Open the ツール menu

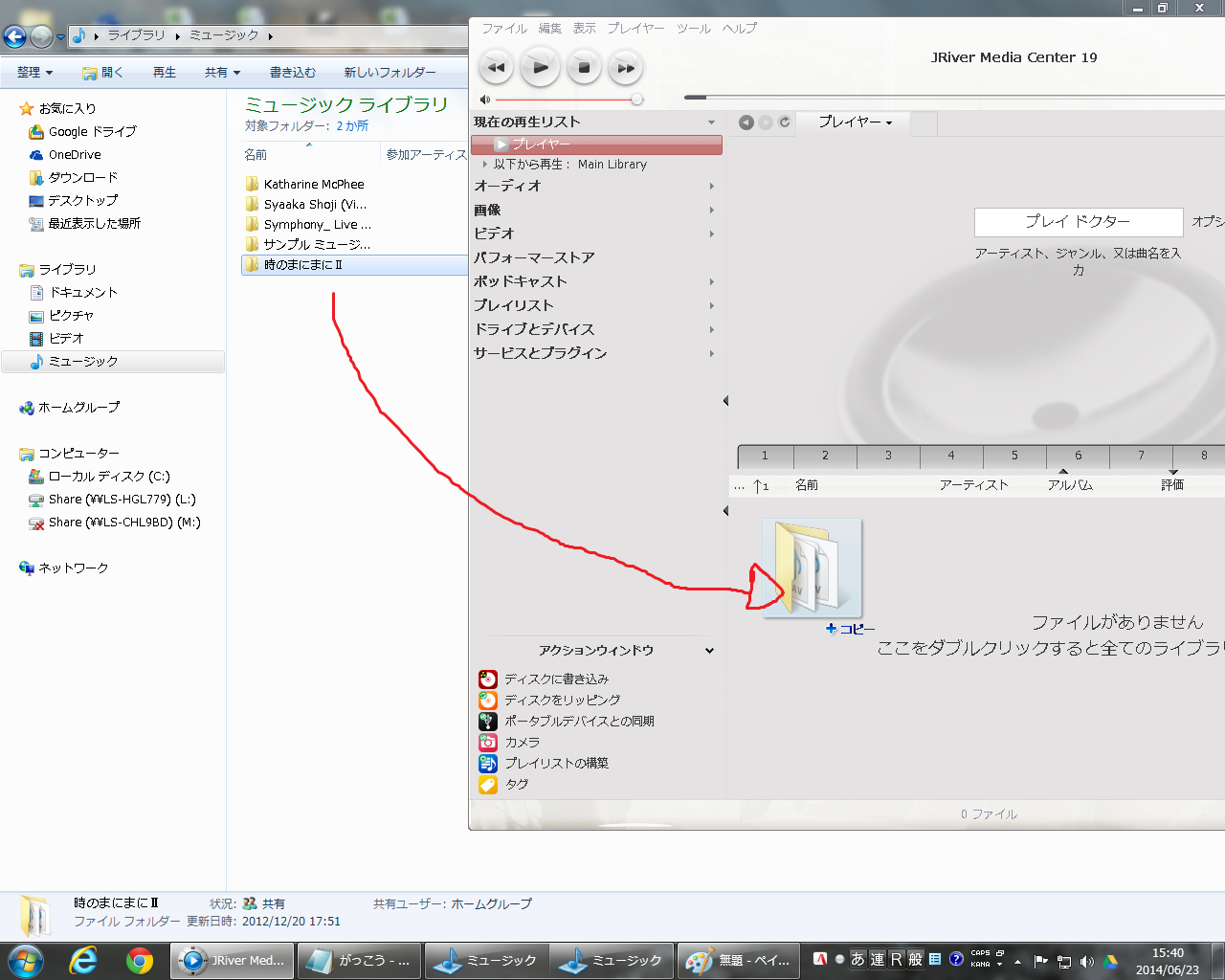click(693, 29)
